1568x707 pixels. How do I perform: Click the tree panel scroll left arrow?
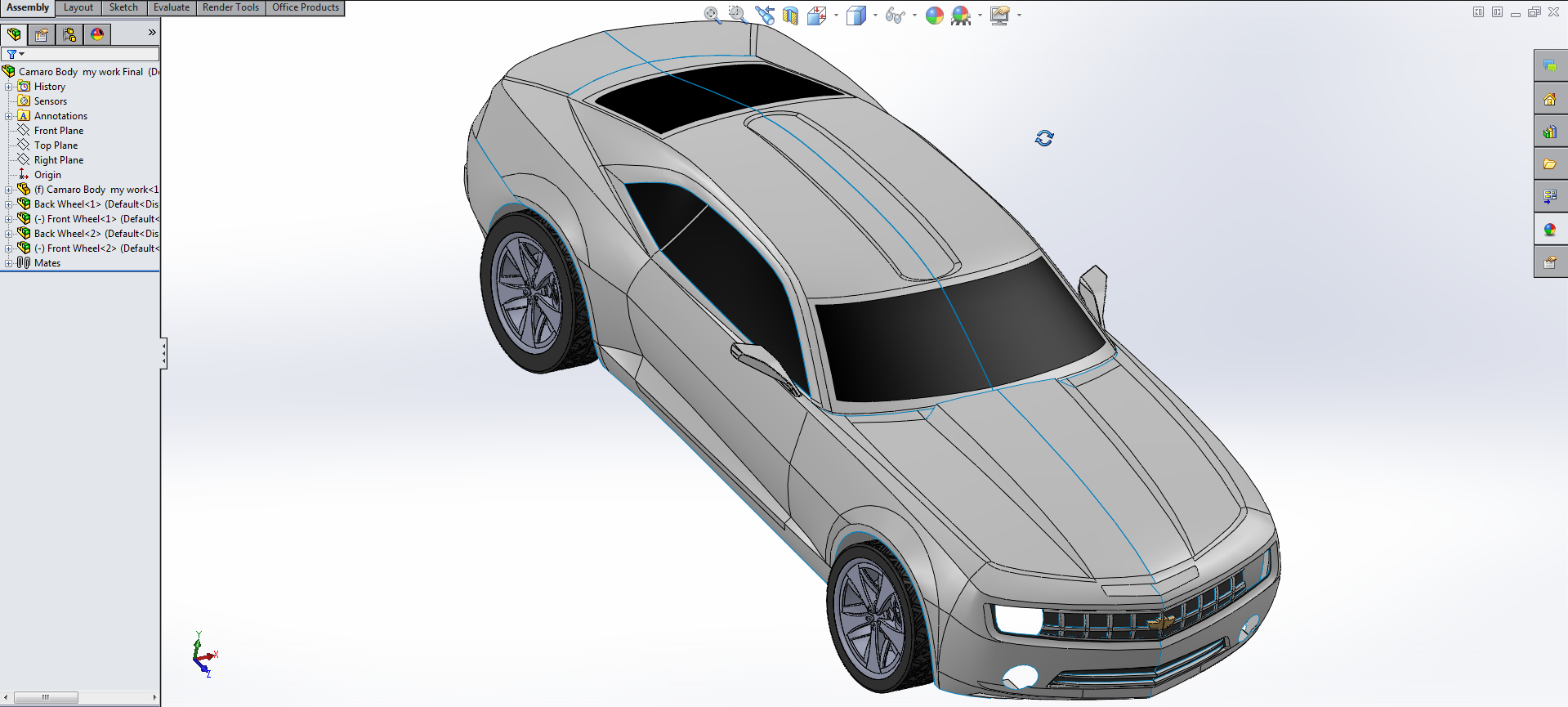tap(7, 697)
